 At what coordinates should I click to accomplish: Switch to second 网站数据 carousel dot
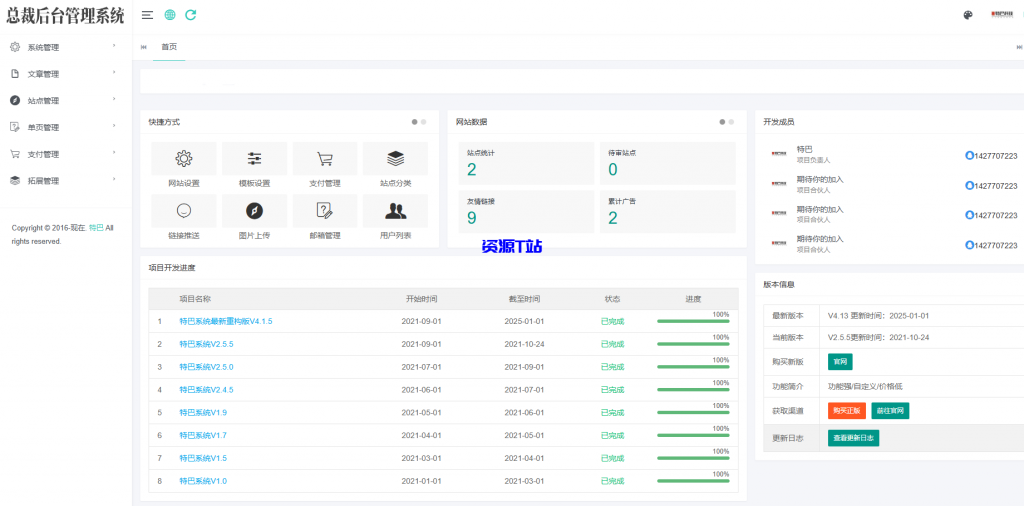click(731, 122)
